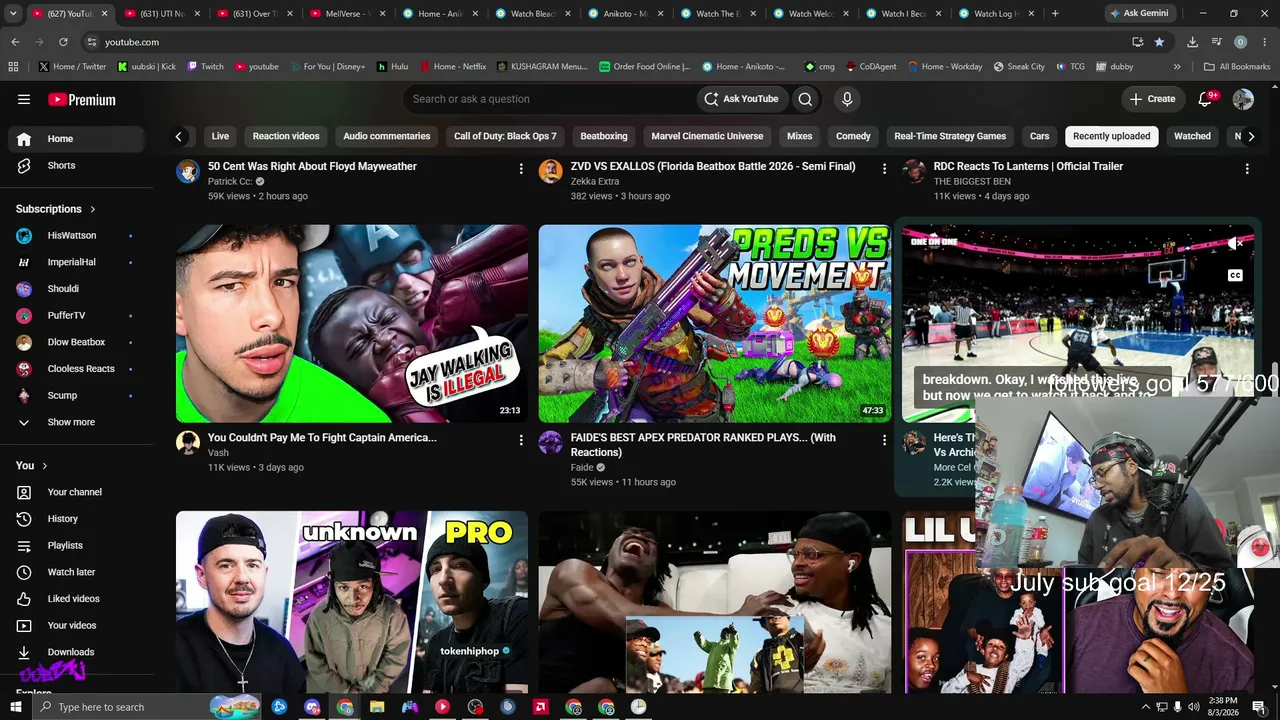Select the Live filter chip
The width and height of the screenshot is (1280, 720).
pyautogui.click(x=220, y=136)
